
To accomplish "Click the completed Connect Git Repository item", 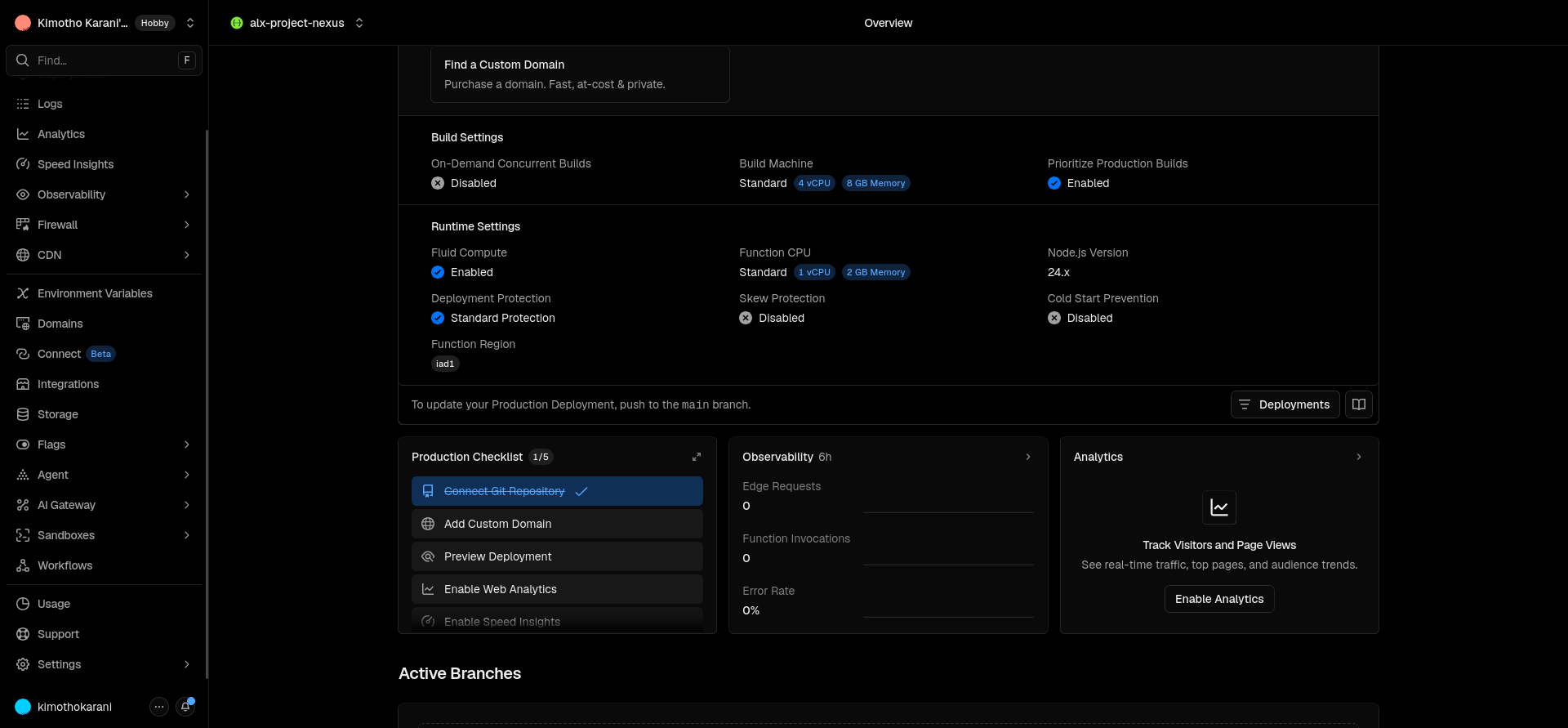I will click(557, 491).
